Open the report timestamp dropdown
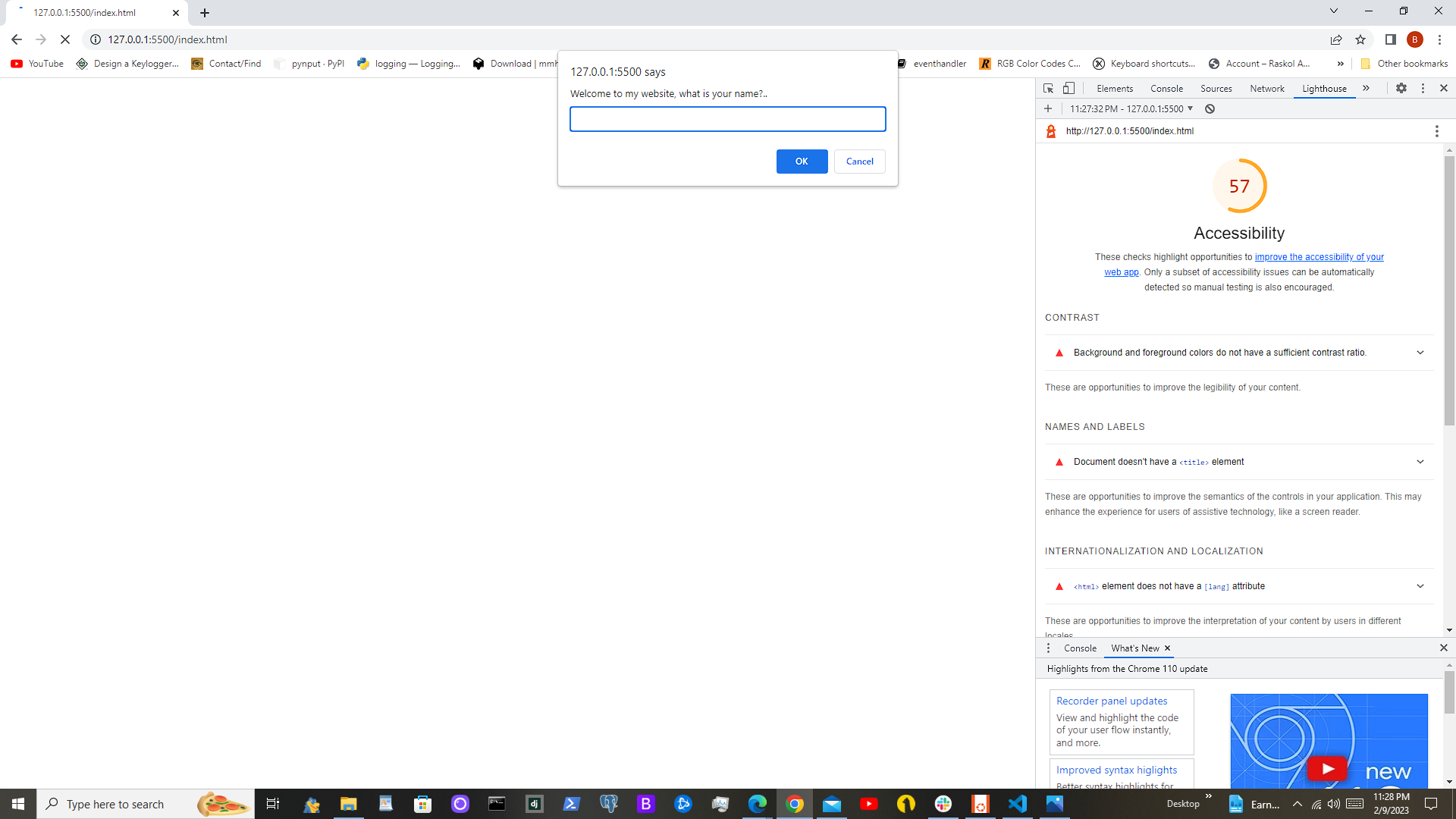1456x819 pixels. [1131, 109]
